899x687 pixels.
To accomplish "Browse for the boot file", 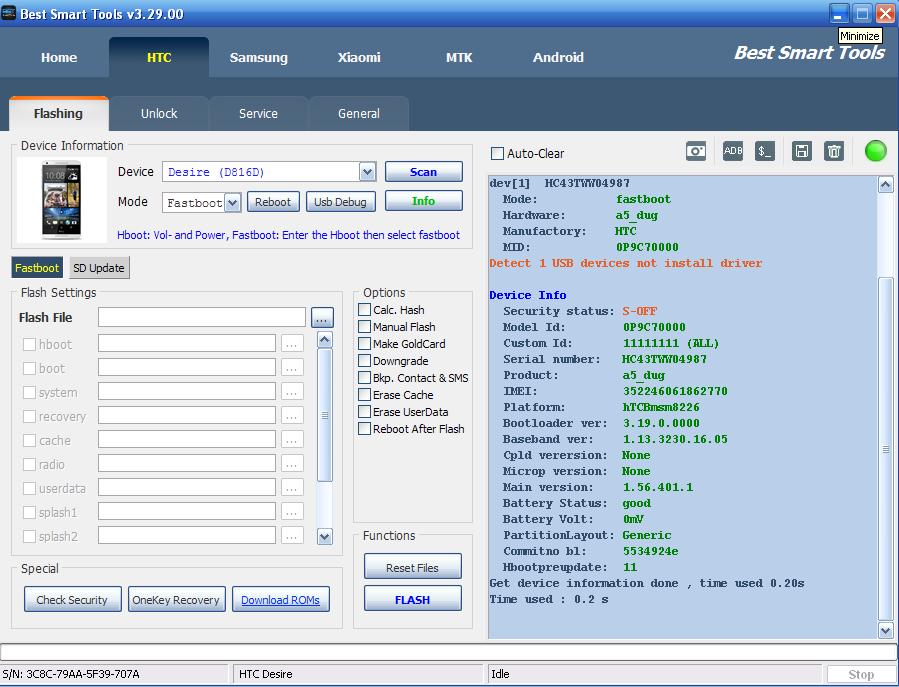I will 292,368.
